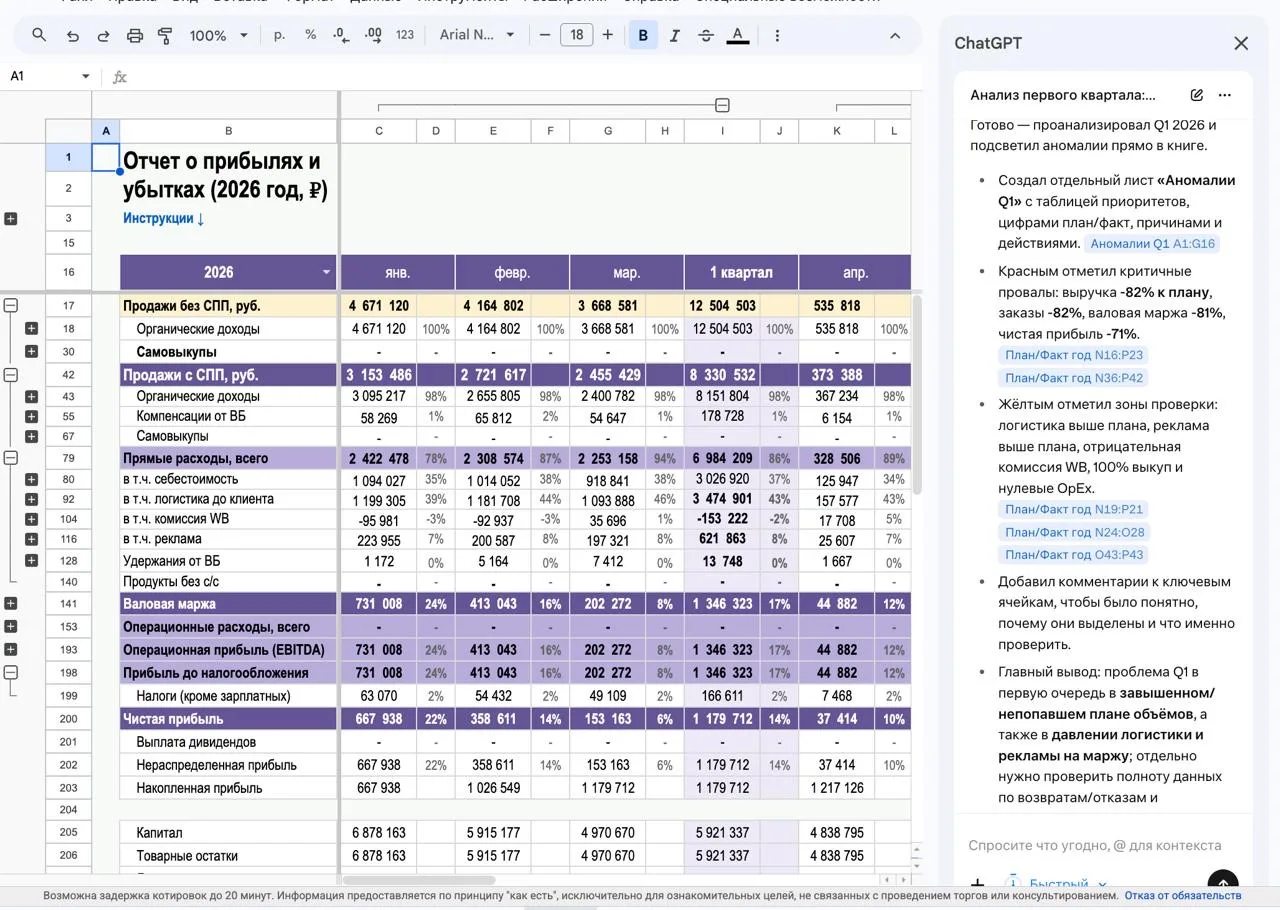Viewport: 1280px width, 910px height.
Task: Open the План/Факт год N24:O28 reference
Action: [1075, 532]
